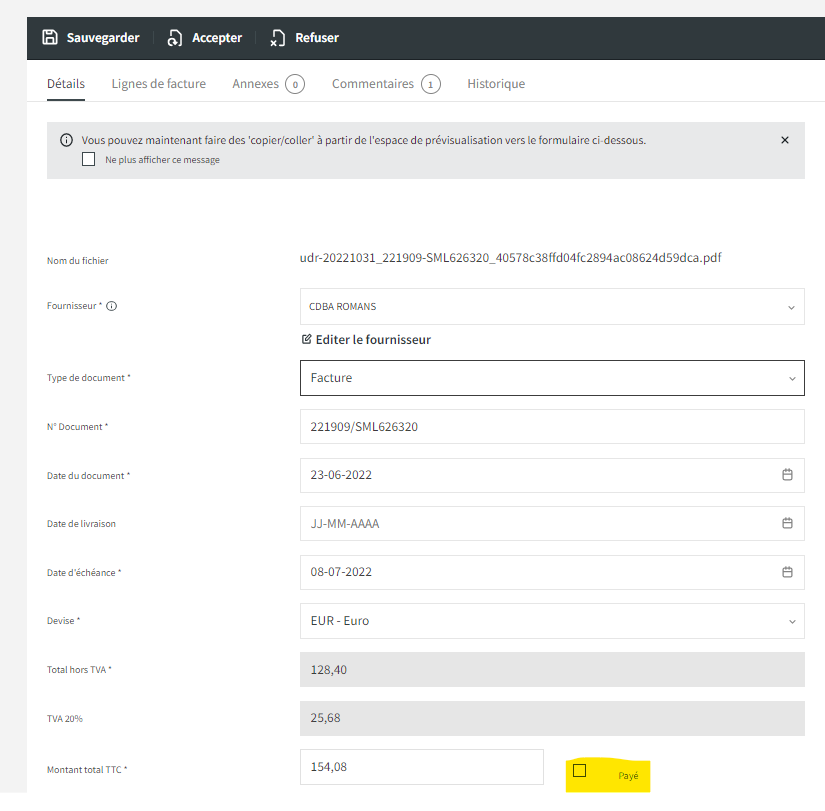Click the 'TVA 20%' label
The image size is (825, 811).
pos(65,718)
